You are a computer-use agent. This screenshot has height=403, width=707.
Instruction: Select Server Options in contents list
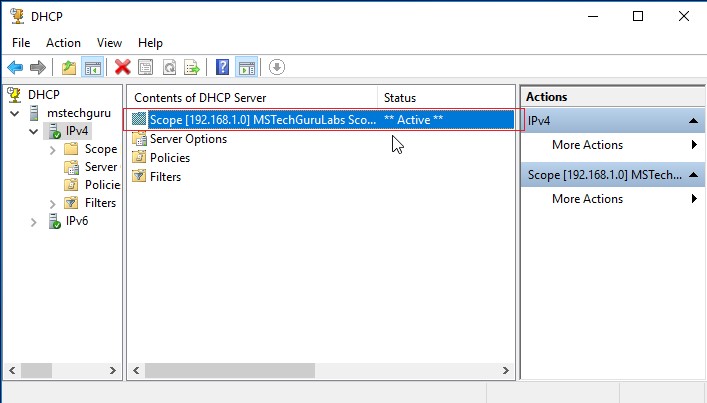(188, 139)
